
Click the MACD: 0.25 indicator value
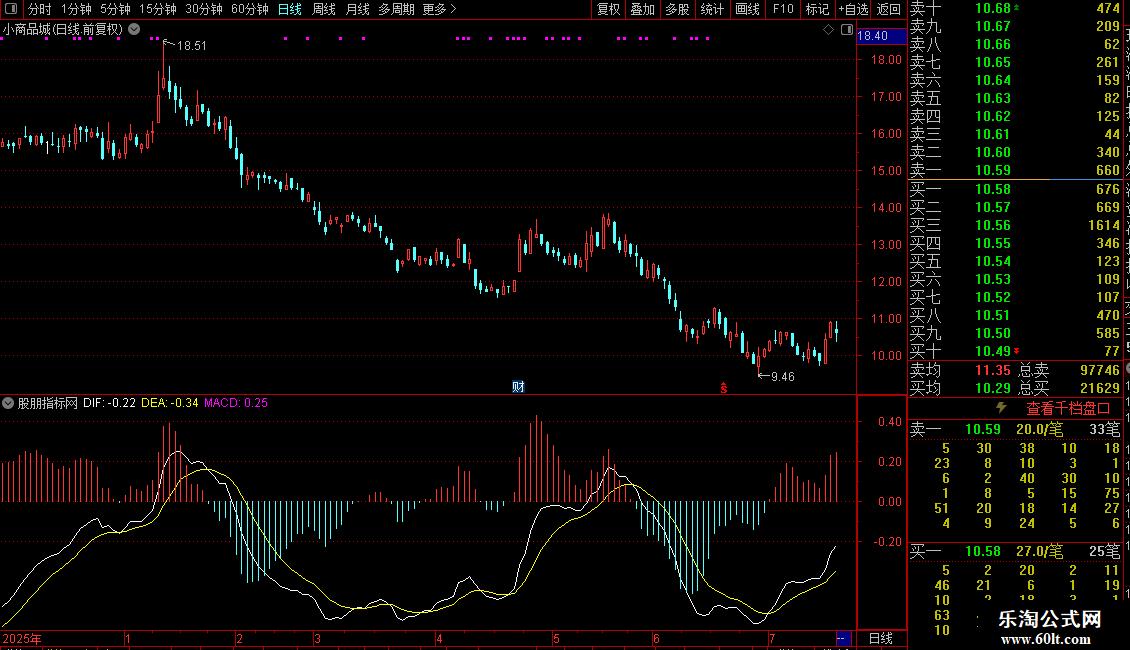[236, 403]
